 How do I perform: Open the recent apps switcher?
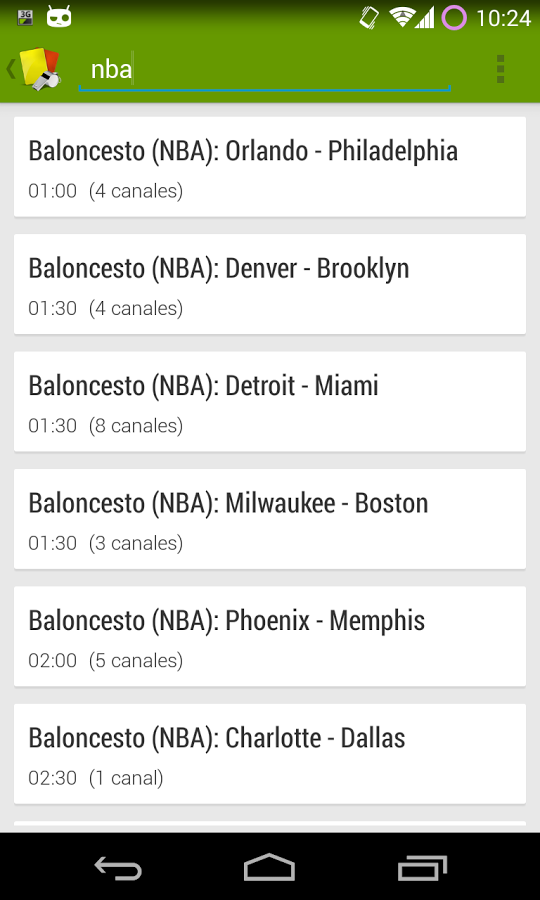tap(422, 867)
